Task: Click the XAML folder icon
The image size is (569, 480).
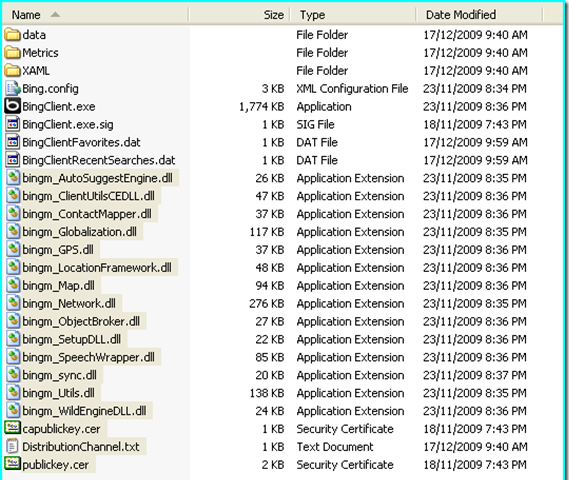Action: pos(12,70)
